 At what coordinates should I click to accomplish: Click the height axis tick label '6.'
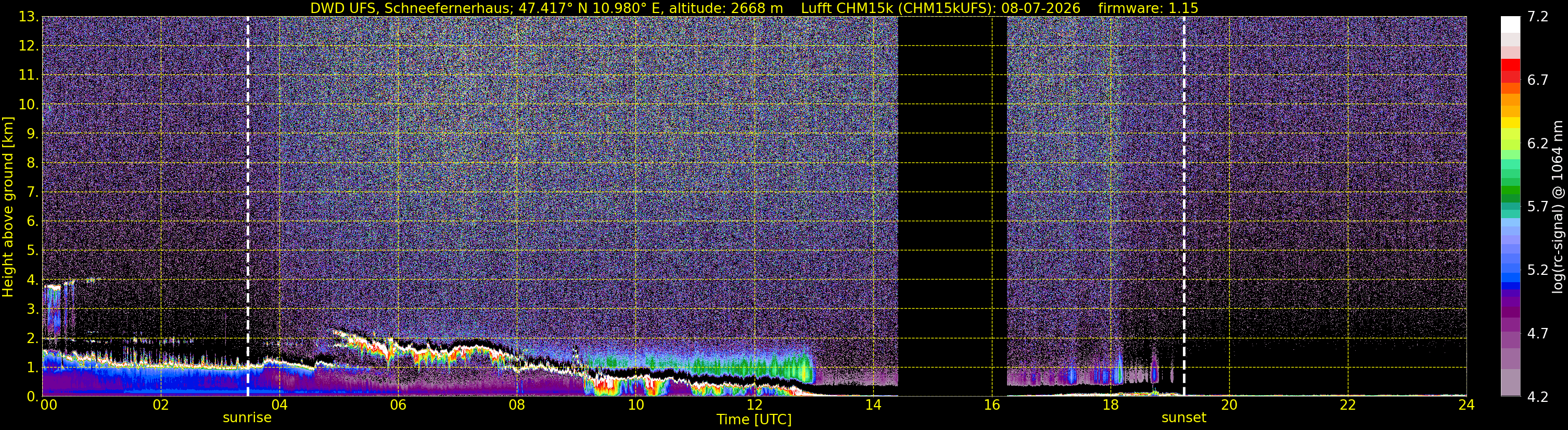pos(32,222)
